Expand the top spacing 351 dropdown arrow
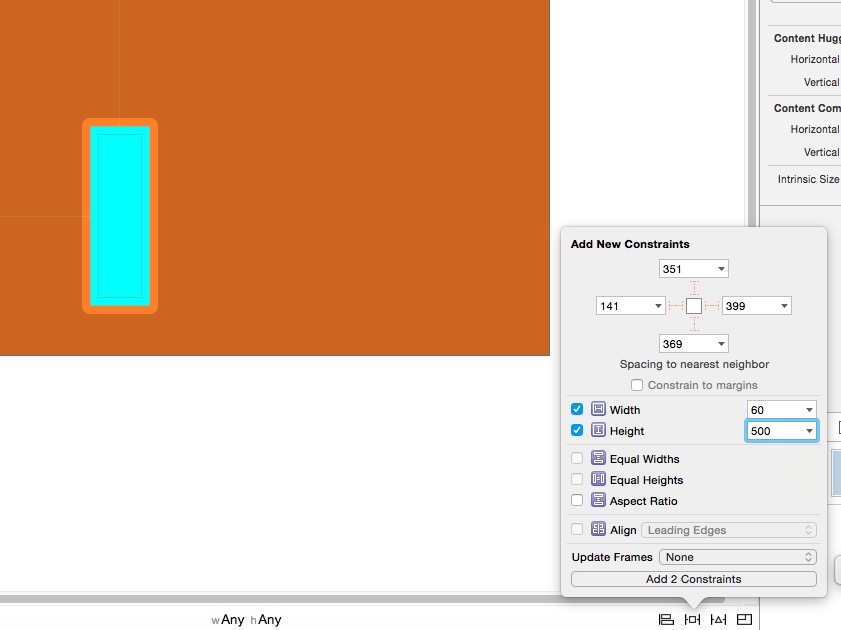Image resolution: width=841 pixels, height=630 pixels. click(720, 269)
